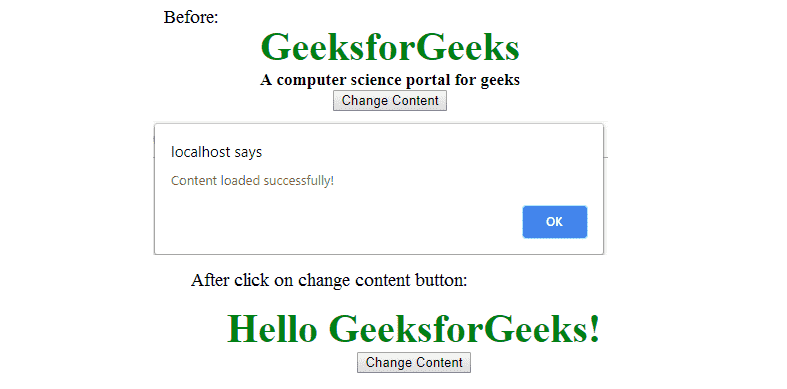This screenshot has width=787, height=389.
Task: Click the Change Content button under the tagline
Action: 390,100
